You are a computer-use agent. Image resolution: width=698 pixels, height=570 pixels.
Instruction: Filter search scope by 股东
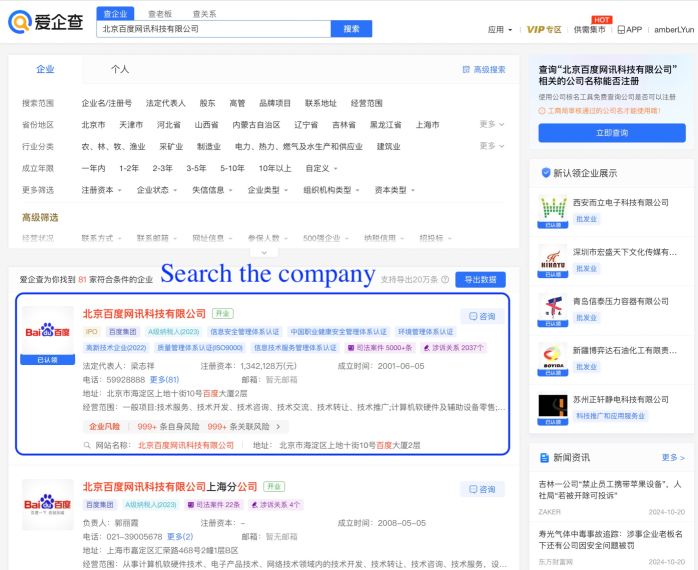coord(207,103)
